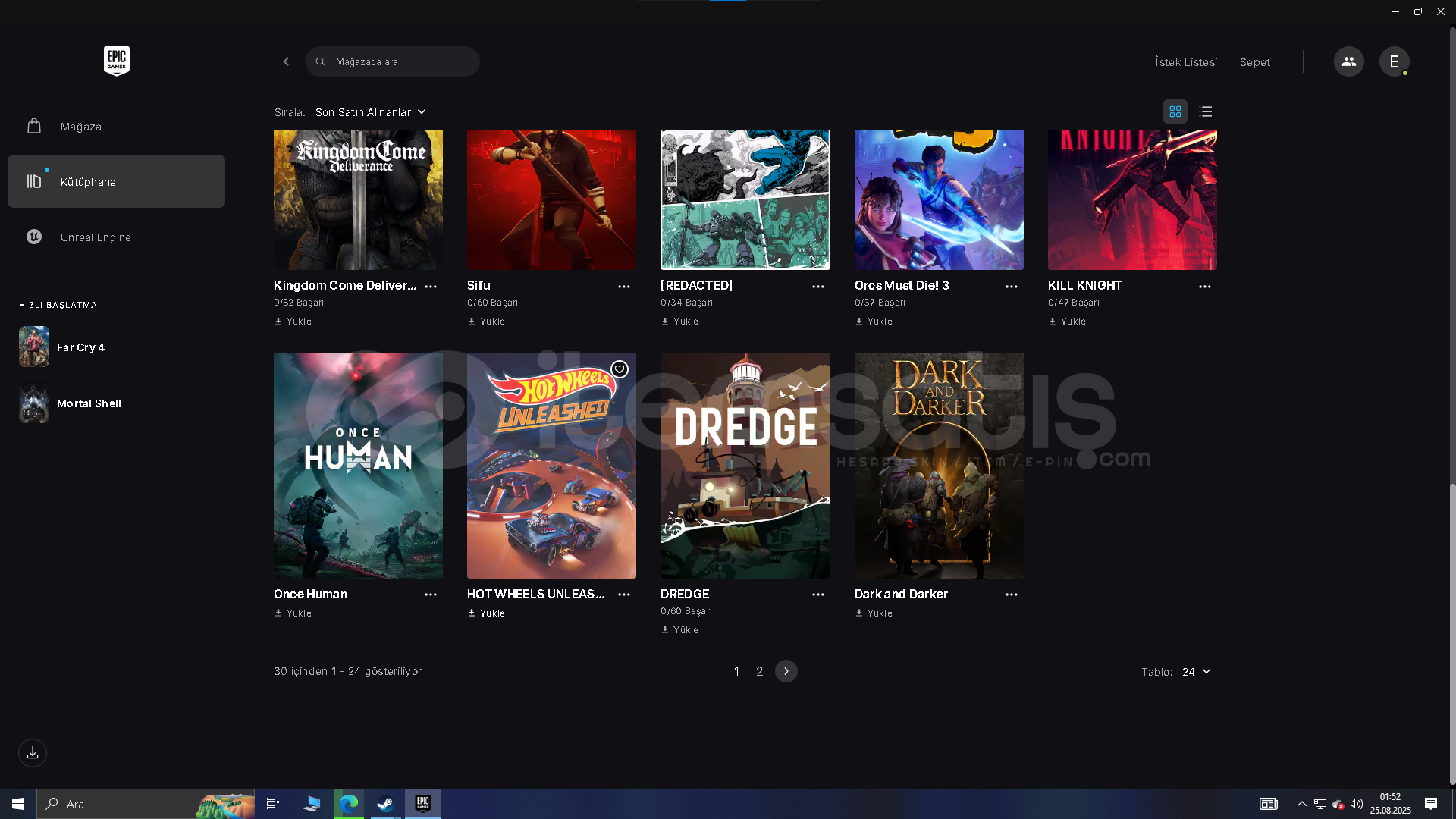Show hidden system tray icons

tap(1302, 804)
